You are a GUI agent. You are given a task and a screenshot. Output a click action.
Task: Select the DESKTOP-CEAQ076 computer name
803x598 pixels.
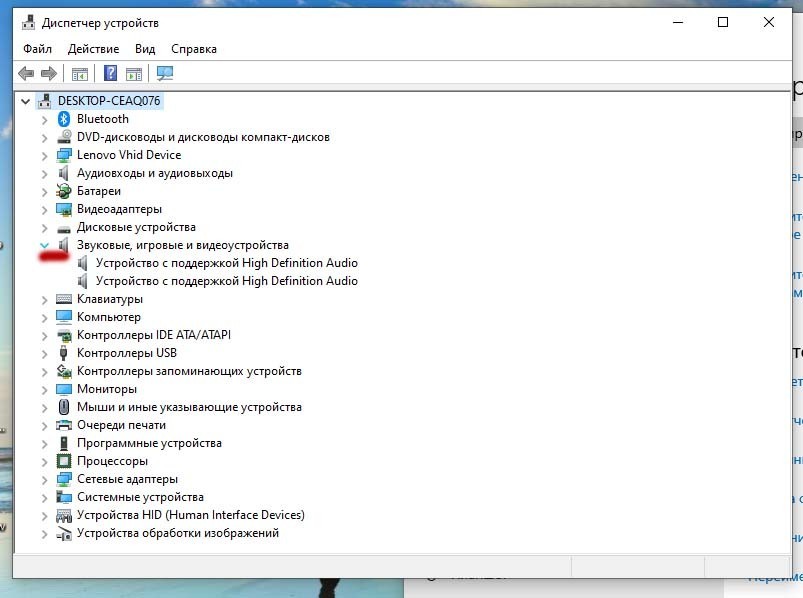pos(109,101)
